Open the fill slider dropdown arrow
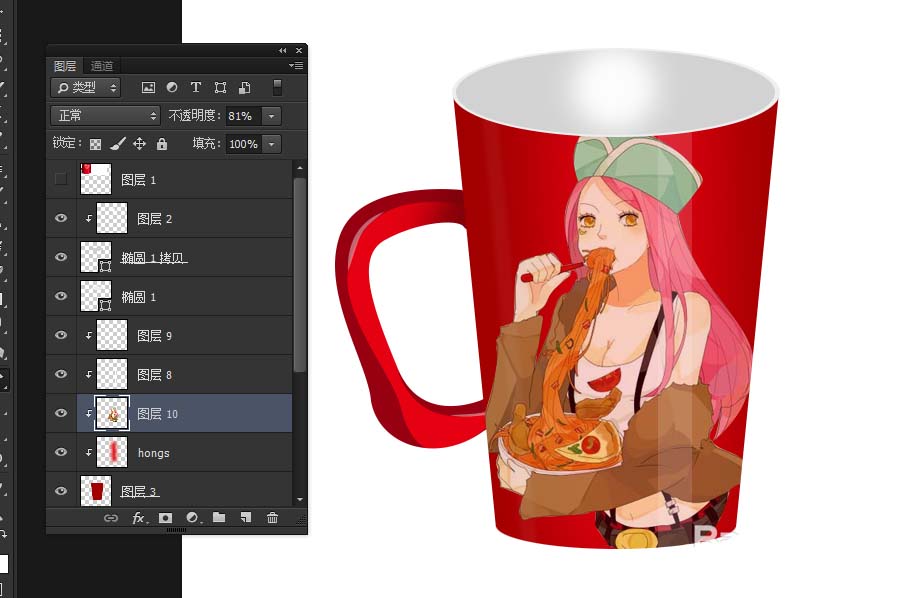The height and width of the screenshot is (598, 903). (271, 144)
